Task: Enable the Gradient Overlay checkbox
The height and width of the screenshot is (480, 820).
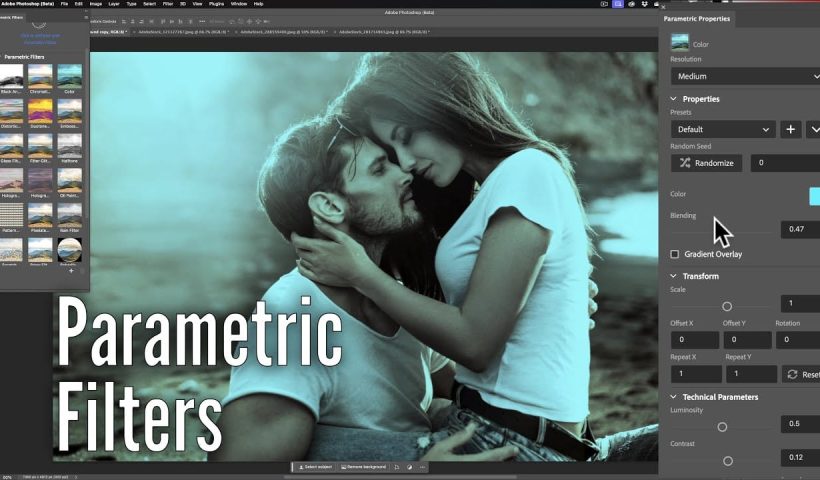Action: (675, 255)
